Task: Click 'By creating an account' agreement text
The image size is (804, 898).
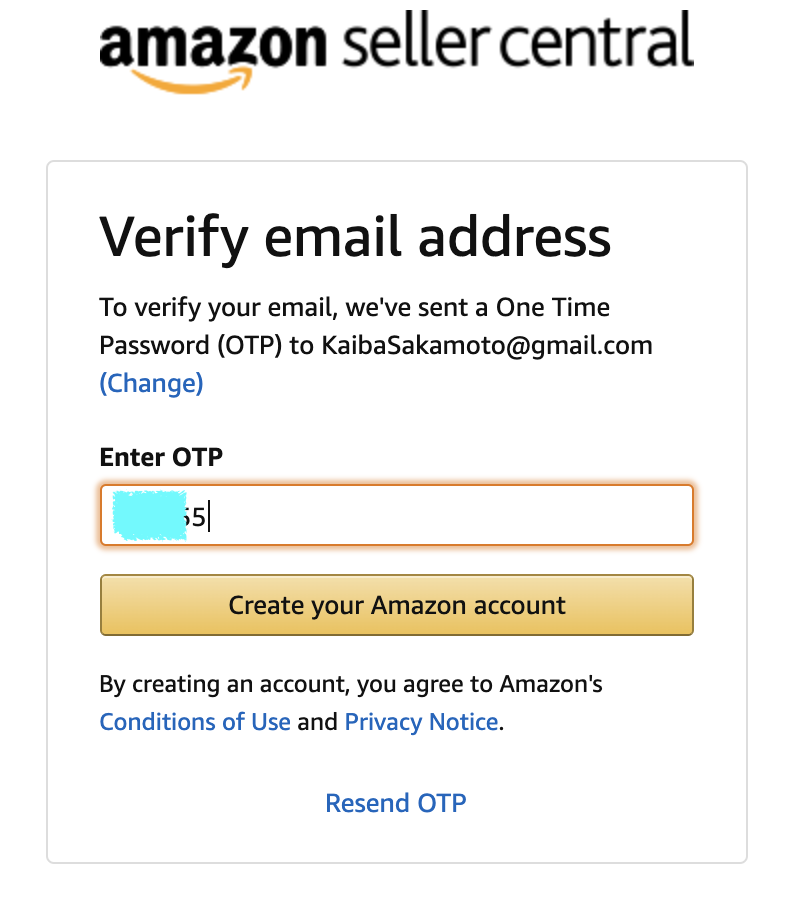Action: [x=350, y=684]
